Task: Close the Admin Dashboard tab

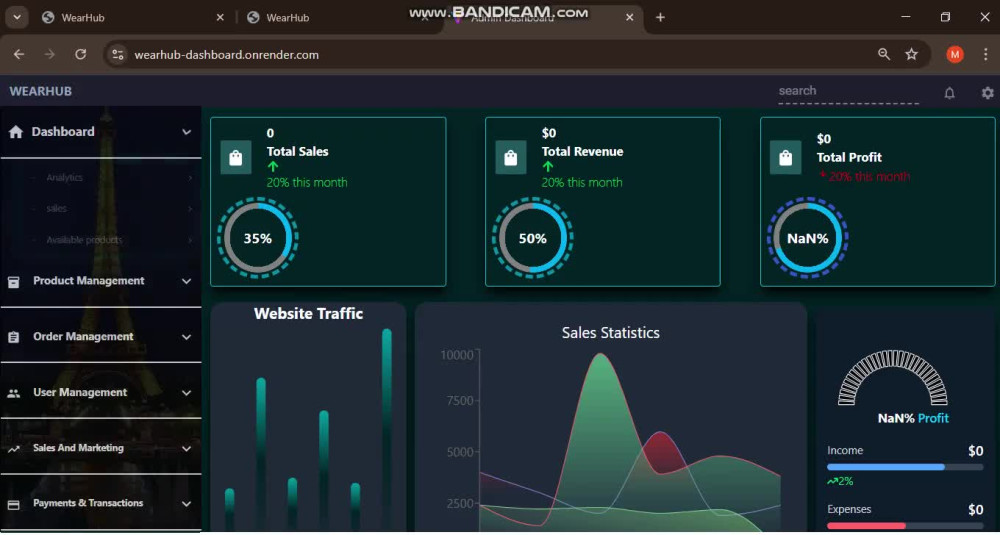Action: (x=629, y=18)
